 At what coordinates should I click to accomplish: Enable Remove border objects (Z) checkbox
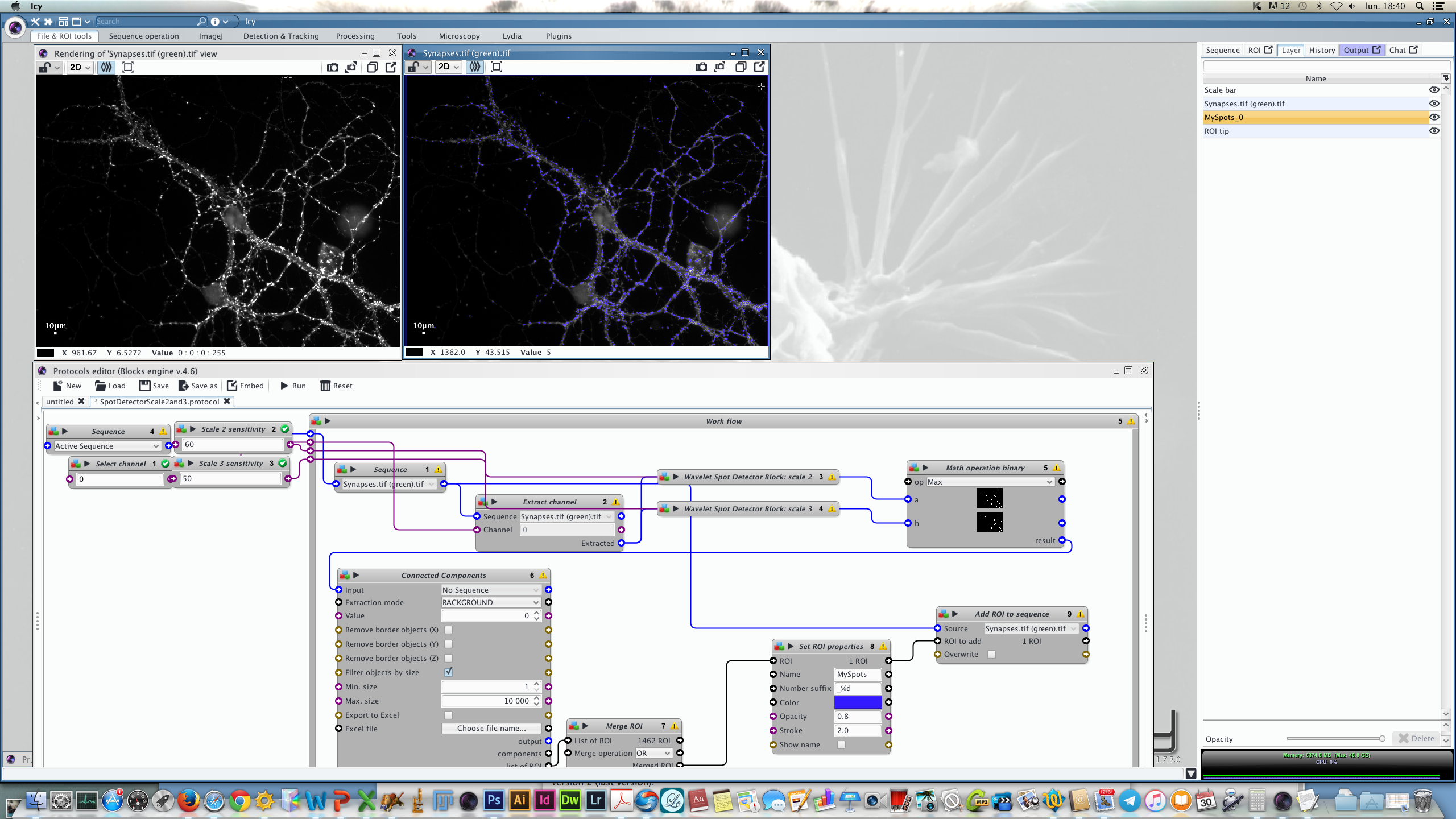pyautogui.click(x=448, y=658)
